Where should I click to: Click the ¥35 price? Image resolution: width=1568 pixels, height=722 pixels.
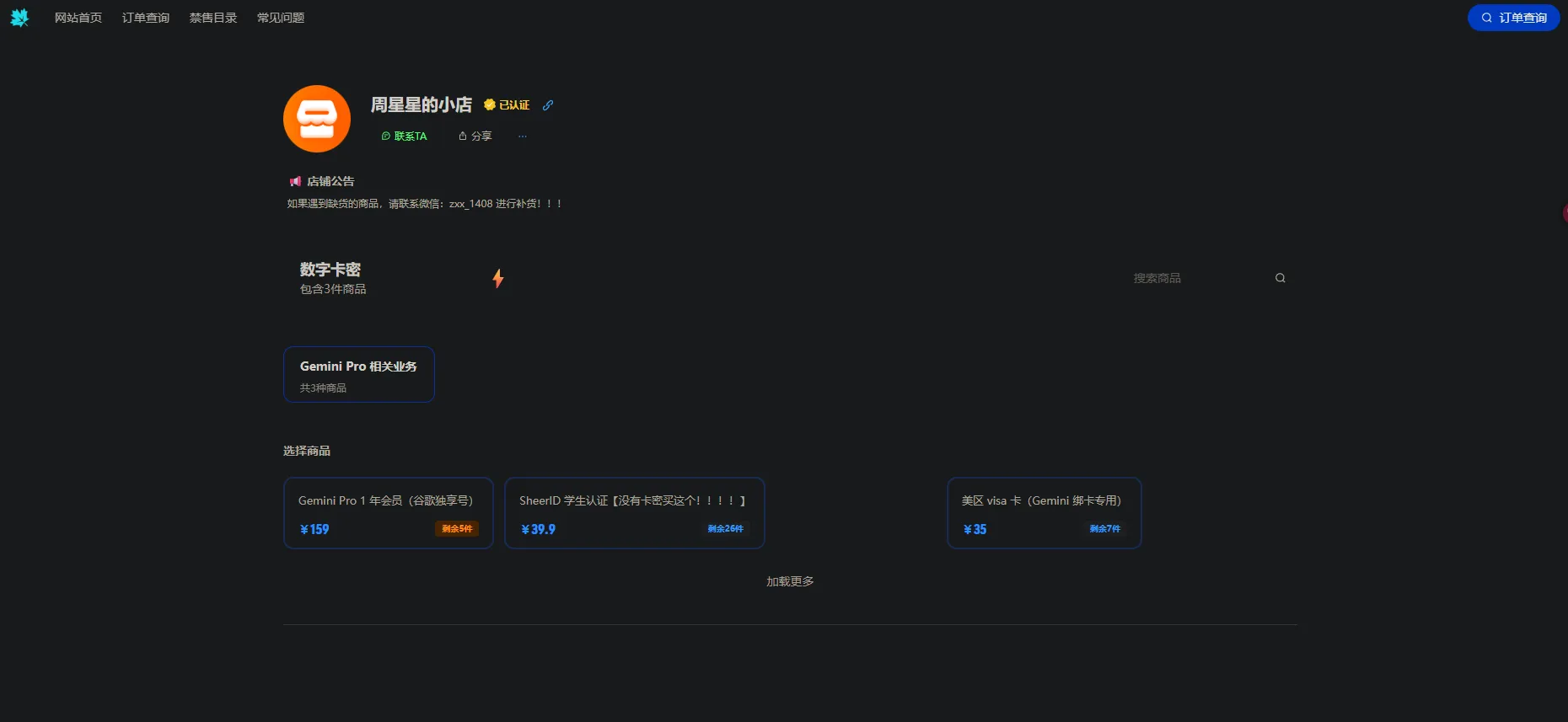975,529
